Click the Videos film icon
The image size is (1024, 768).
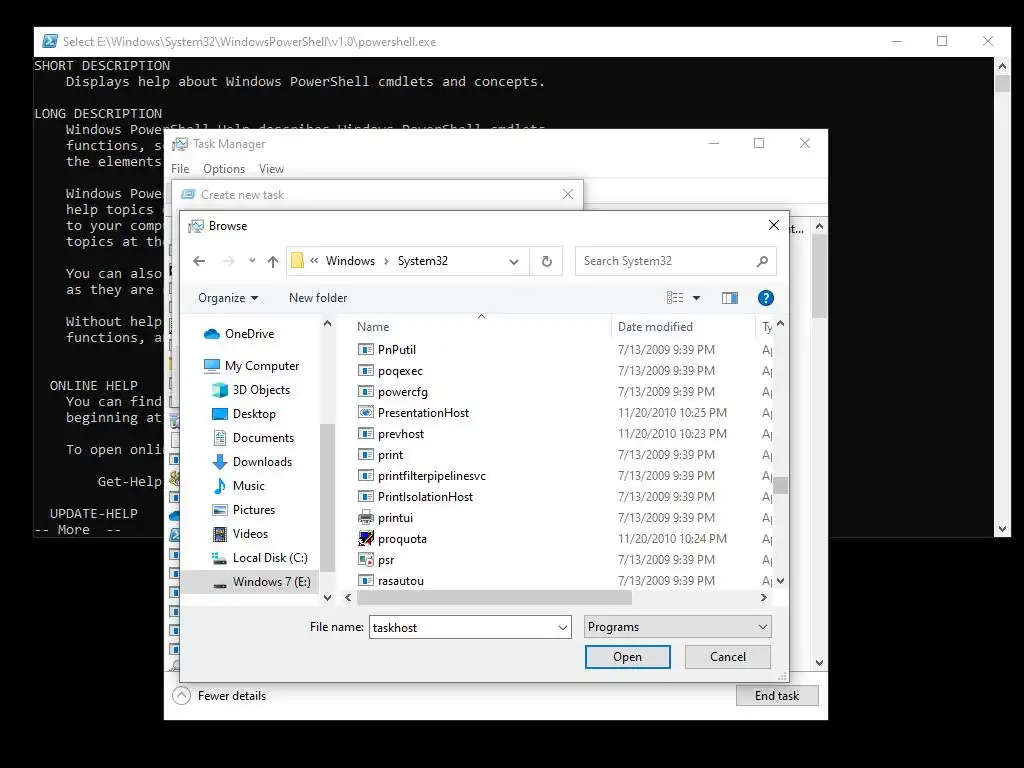[x=220, y=534]
